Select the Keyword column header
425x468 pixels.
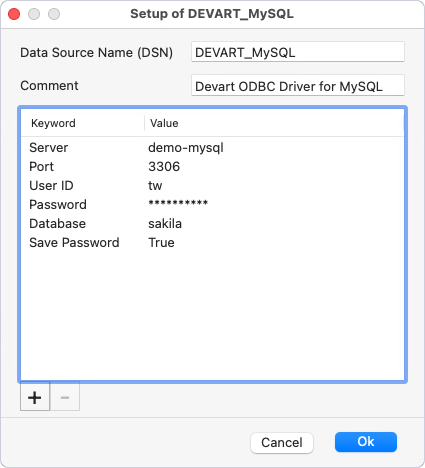pos(53,123)
